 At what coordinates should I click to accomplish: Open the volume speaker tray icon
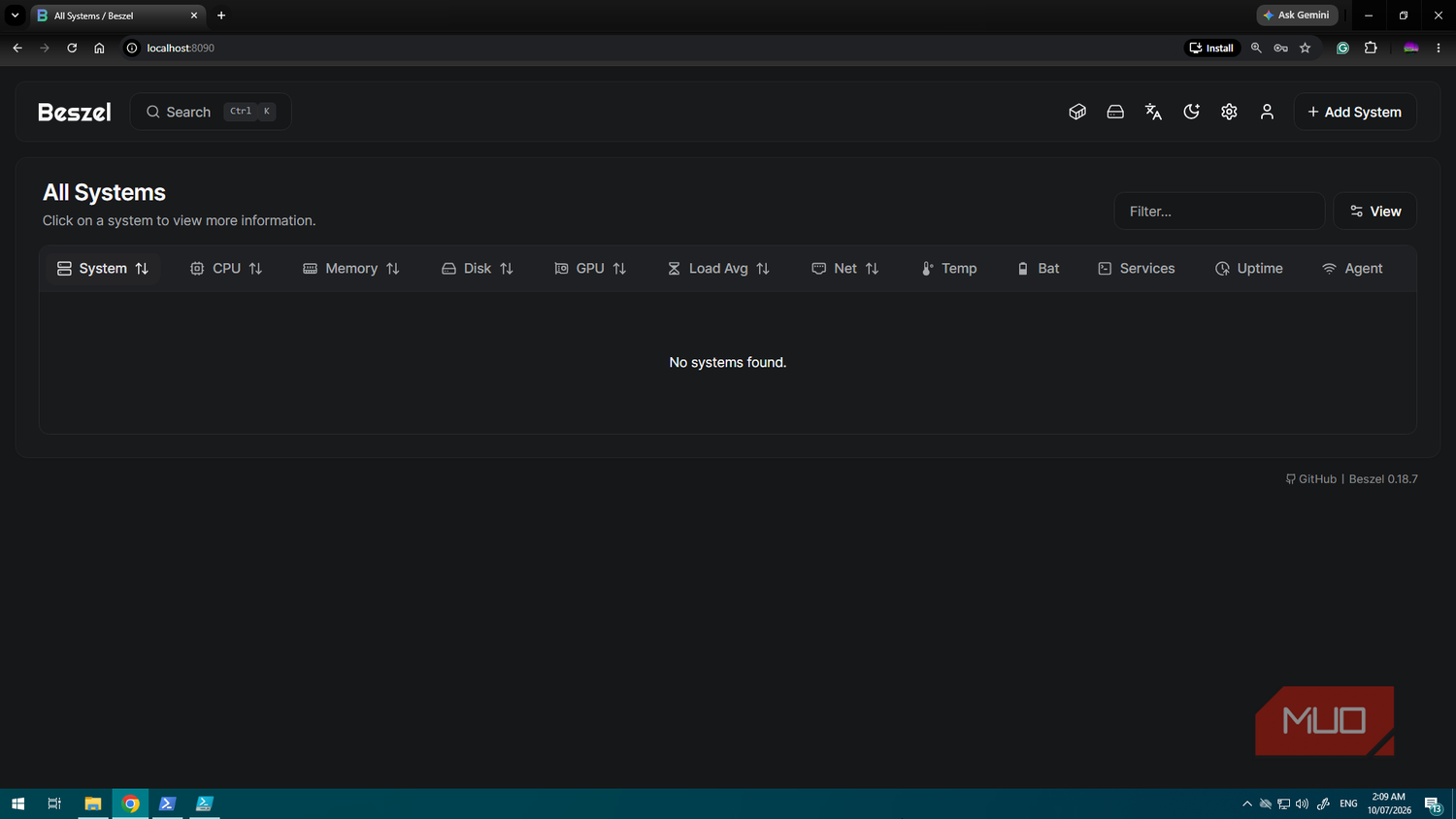pos(1303,803)
